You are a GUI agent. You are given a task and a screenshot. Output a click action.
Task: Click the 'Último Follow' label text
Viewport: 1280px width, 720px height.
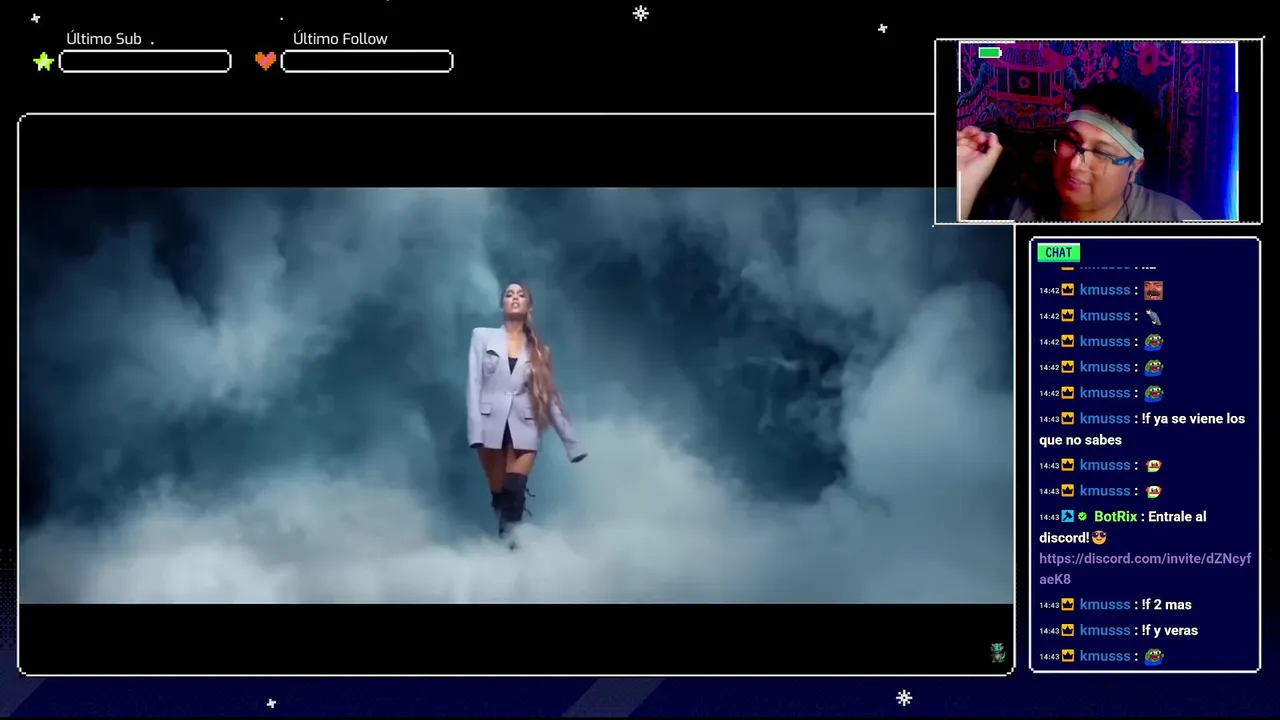tap(340, 39)
